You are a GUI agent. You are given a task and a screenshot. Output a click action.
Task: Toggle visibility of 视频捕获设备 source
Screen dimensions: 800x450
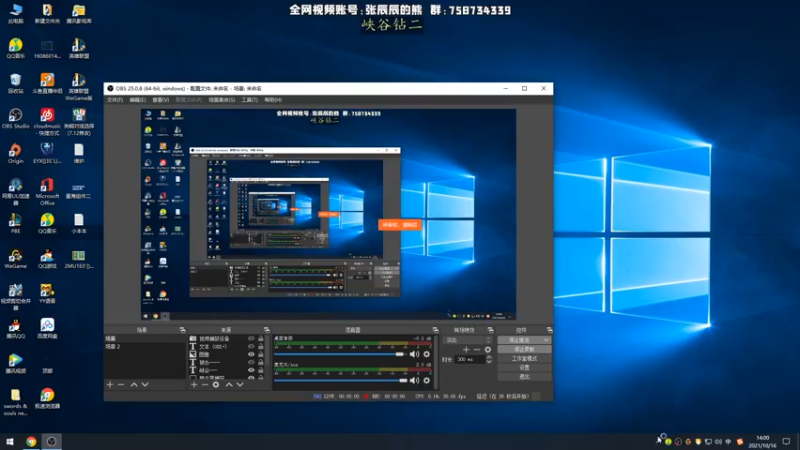251,338
